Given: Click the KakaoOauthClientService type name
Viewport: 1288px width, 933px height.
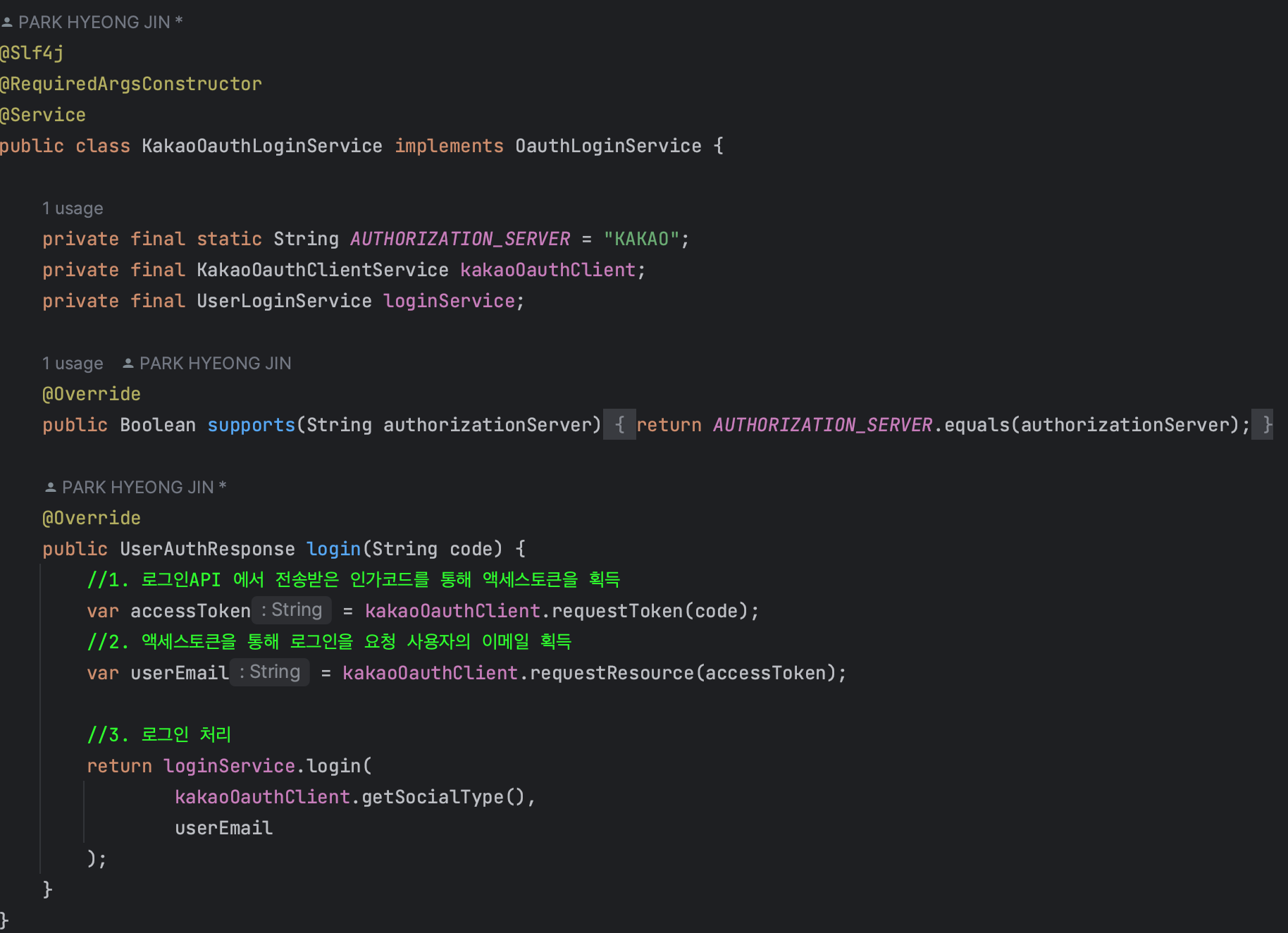Looking at the screenshot, I should pyautogui.click(x=323, y=271).
